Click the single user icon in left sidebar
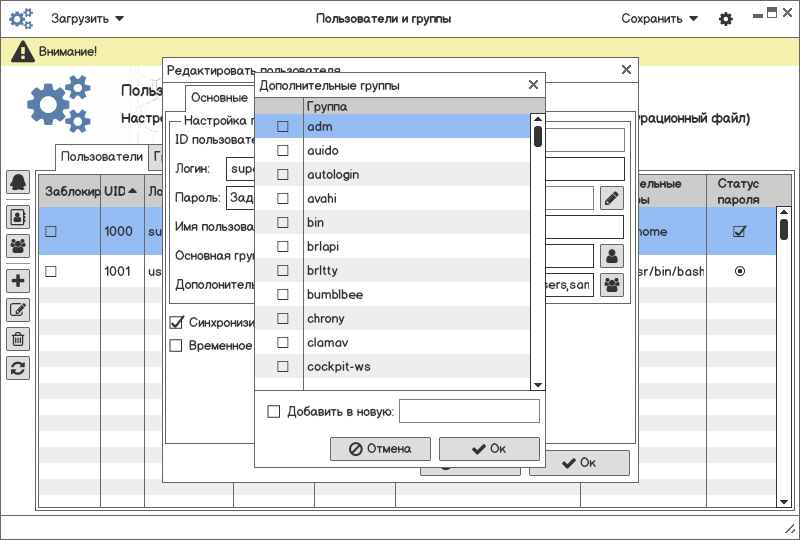The image size is (800, 540). click(x=18, y=215)
